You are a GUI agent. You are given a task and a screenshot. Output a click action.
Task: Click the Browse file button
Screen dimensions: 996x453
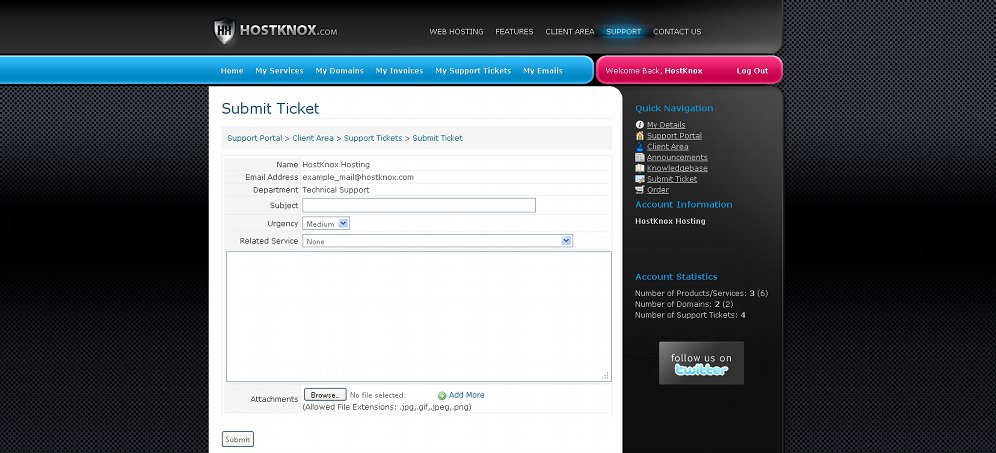point(325,395)
